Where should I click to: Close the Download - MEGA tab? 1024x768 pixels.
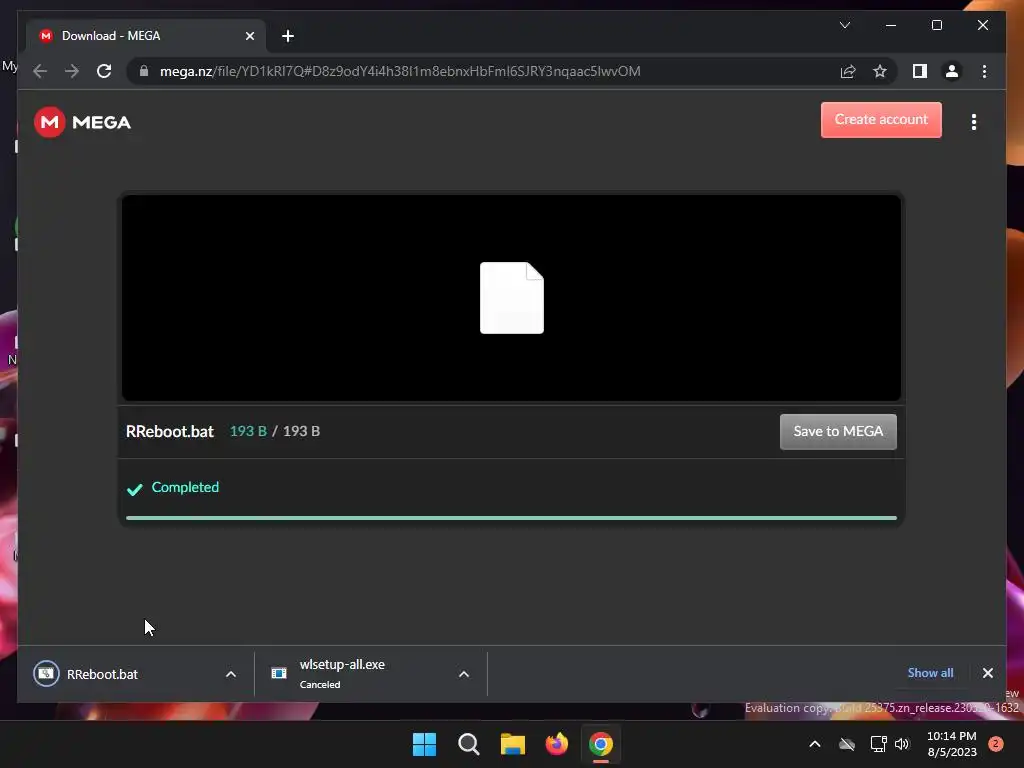tap(249, 36)
